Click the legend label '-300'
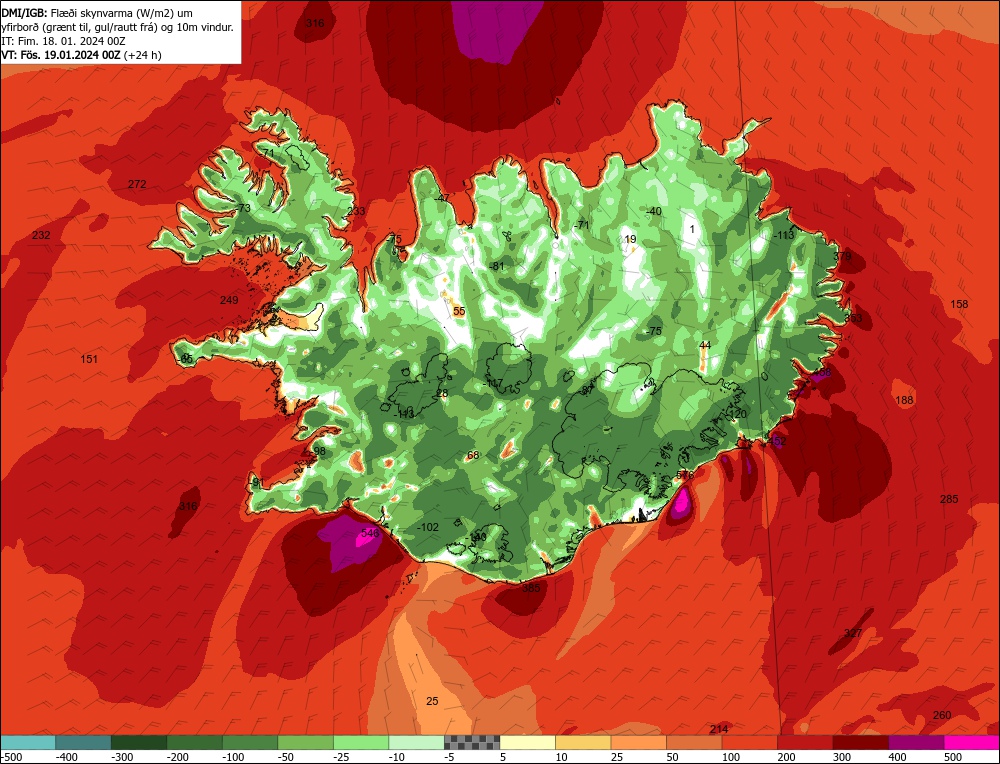Viewport: 1000px width, 764px height. click(122, 757)
